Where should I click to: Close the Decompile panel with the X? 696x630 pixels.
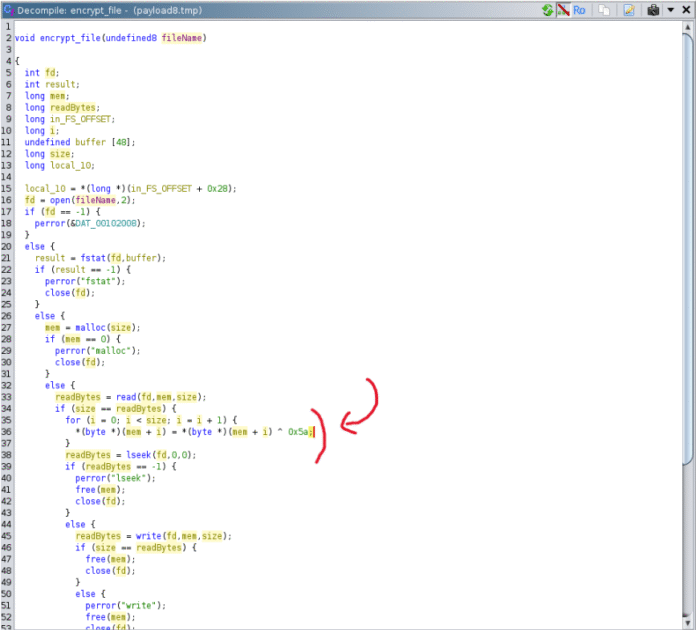click(686, 9)
